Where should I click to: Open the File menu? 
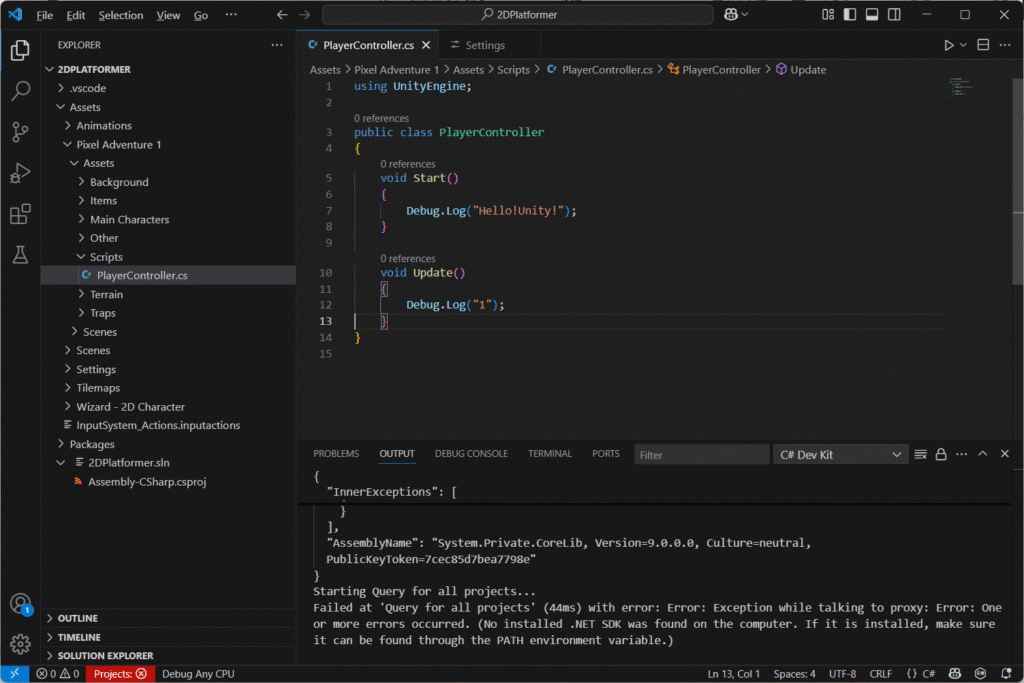tap(44, 15)
